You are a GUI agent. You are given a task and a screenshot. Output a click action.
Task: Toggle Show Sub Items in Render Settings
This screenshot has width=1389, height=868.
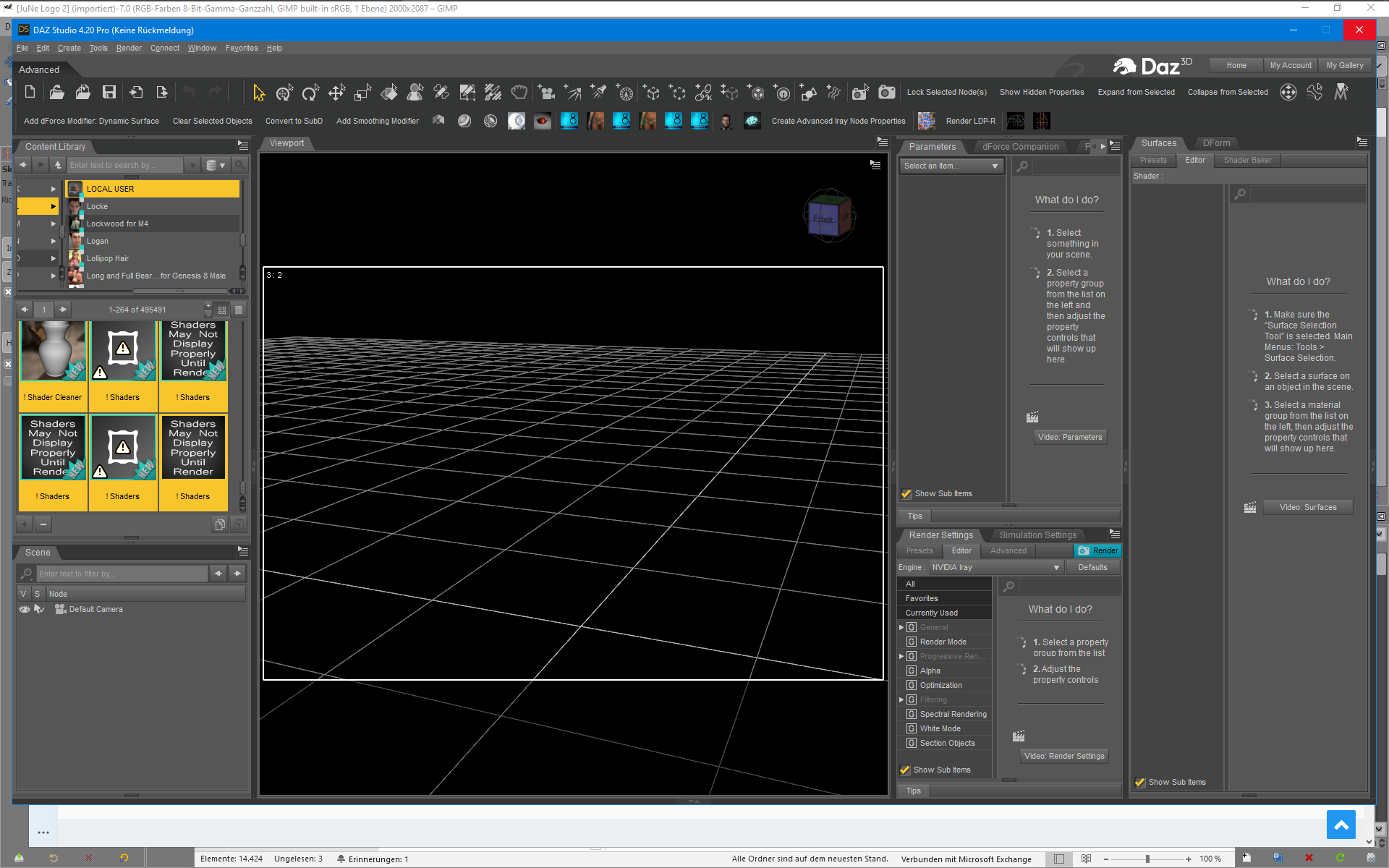[x=904, y=770]
